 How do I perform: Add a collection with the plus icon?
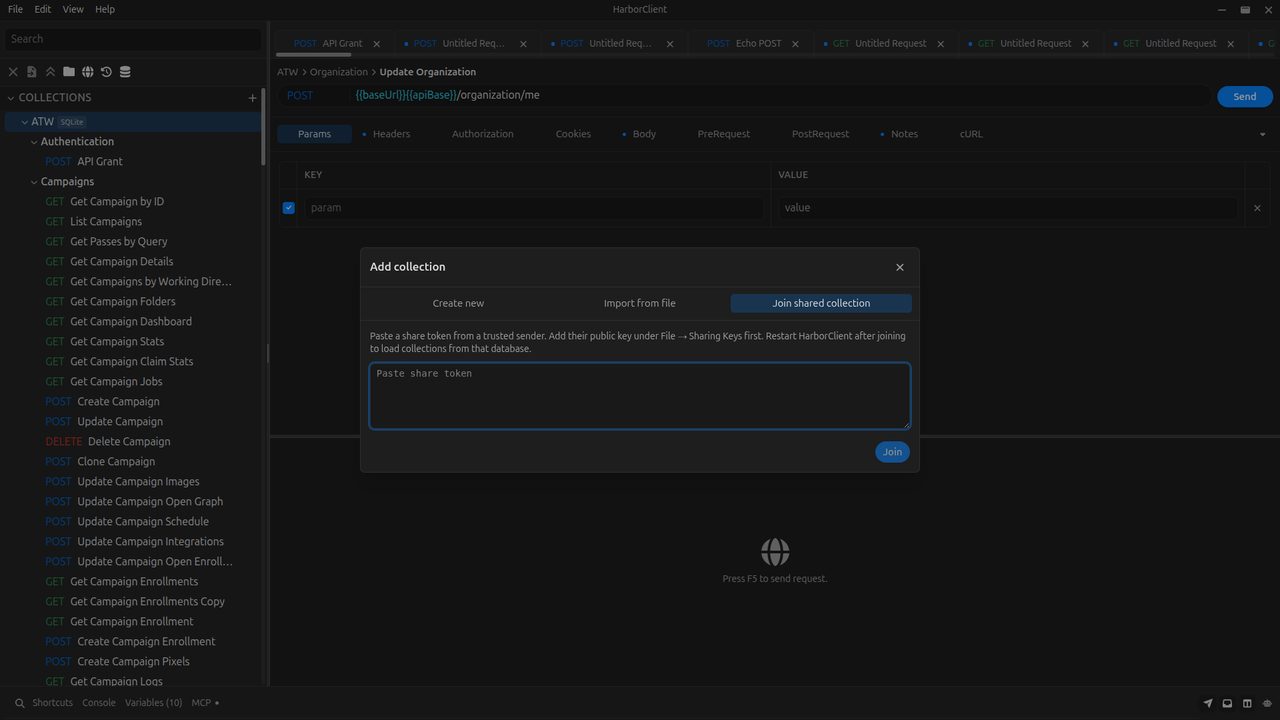tap(252, 98)
